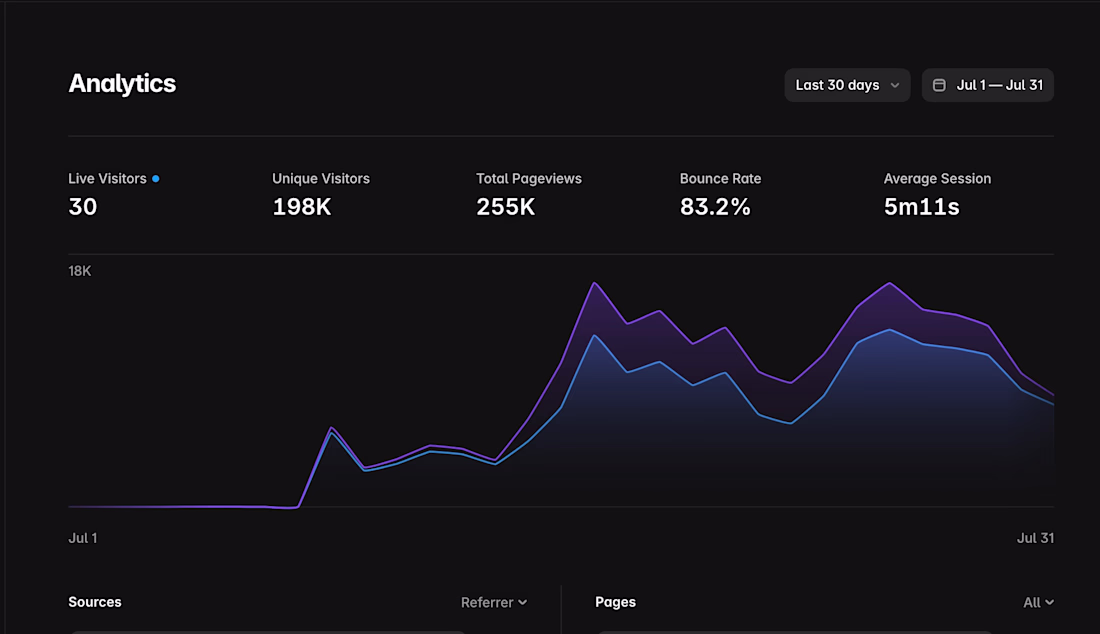1100x634 pixels.
Task: Select the Unique Visitors metric
Action: [x=321, y=194]
